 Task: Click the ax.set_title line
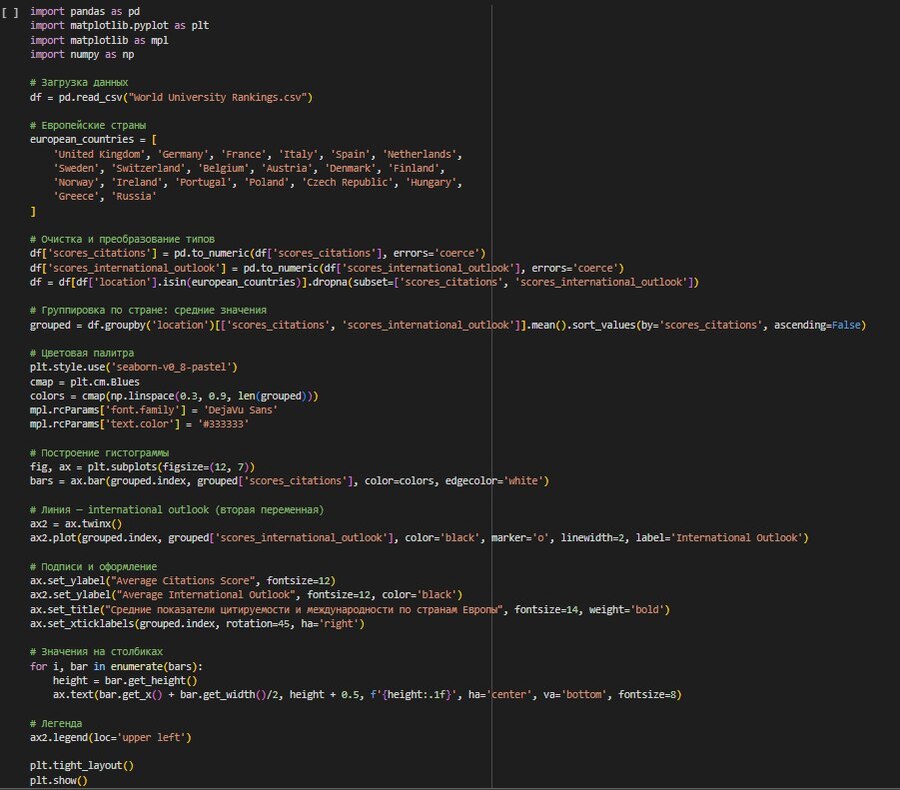click(x=350, y=609)
